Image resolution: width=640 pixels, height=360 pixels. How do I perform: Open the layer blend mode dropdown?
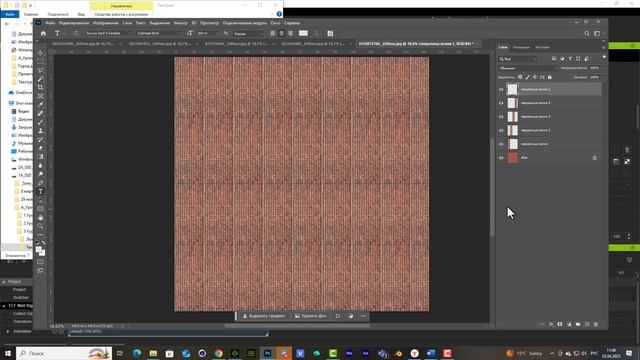527,68
